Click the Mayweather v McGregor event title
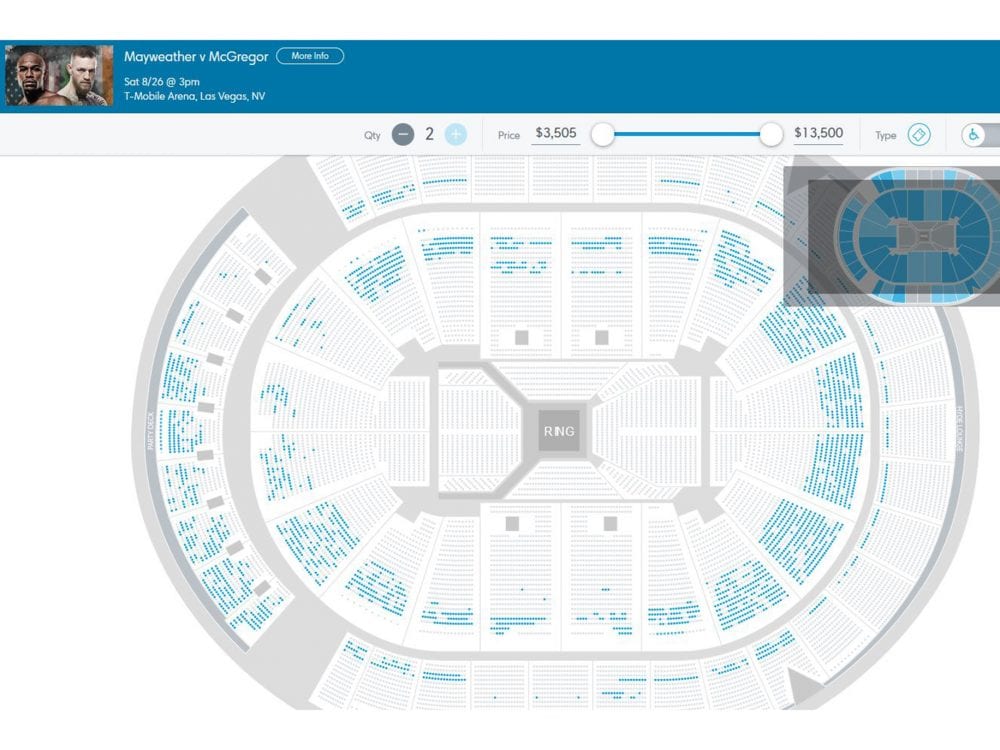This screenshot has height=750, width=1000. 196,57
